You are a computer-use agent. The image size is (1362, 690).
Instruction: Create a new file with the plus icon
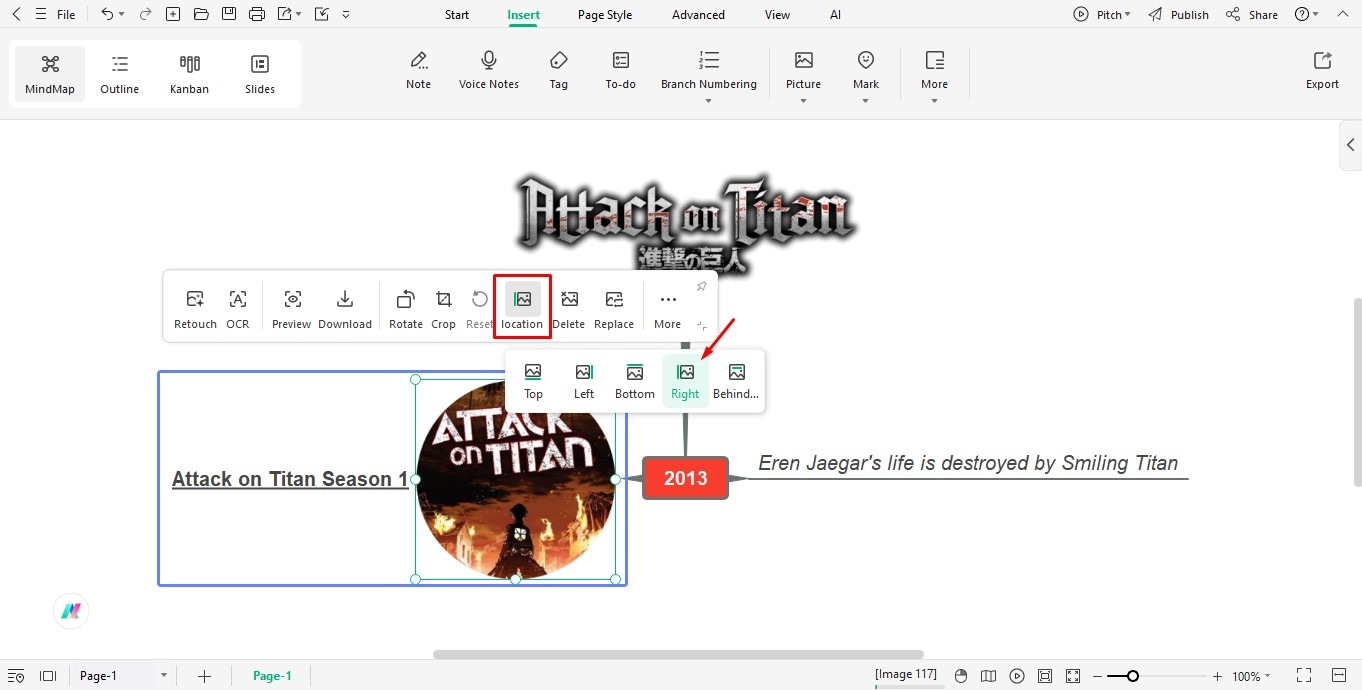pos(173,14)
